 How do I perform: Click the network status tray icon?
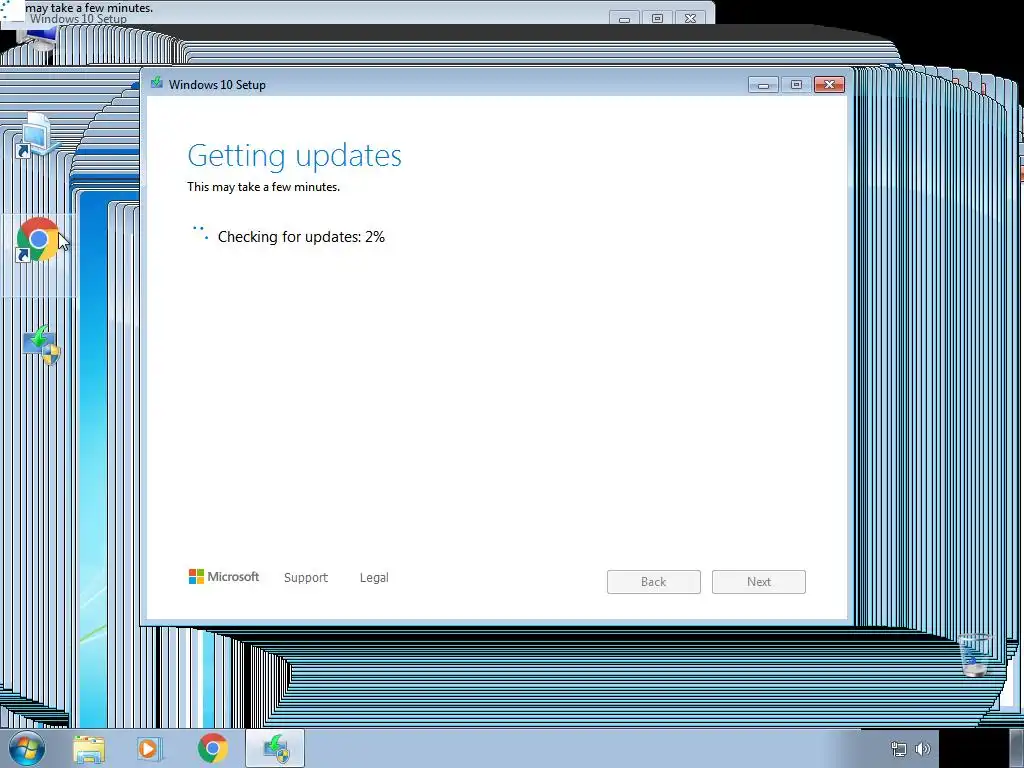[x=899, y=749]
